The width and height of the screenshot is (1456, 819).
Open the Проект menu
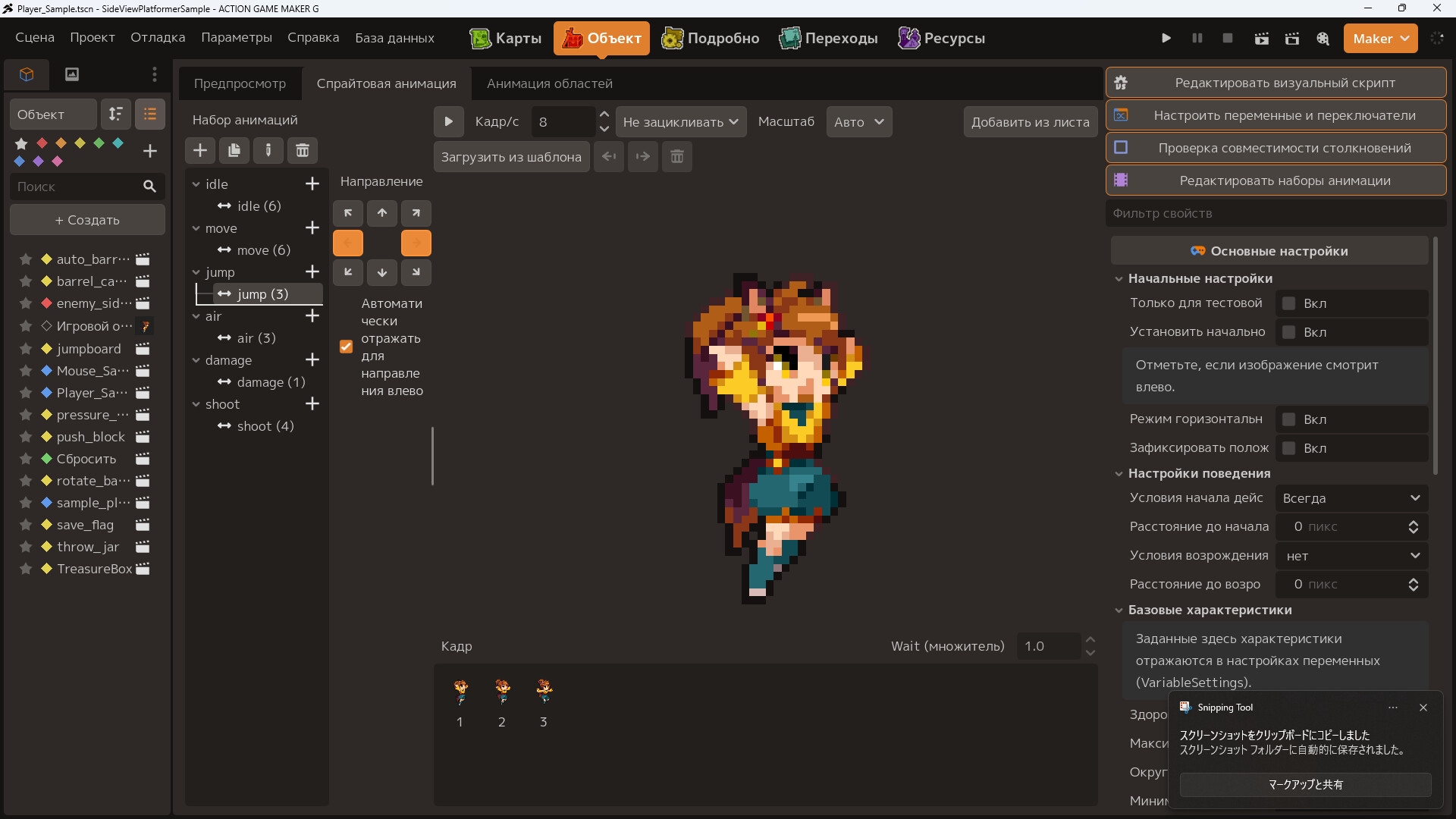coord(93,37)
